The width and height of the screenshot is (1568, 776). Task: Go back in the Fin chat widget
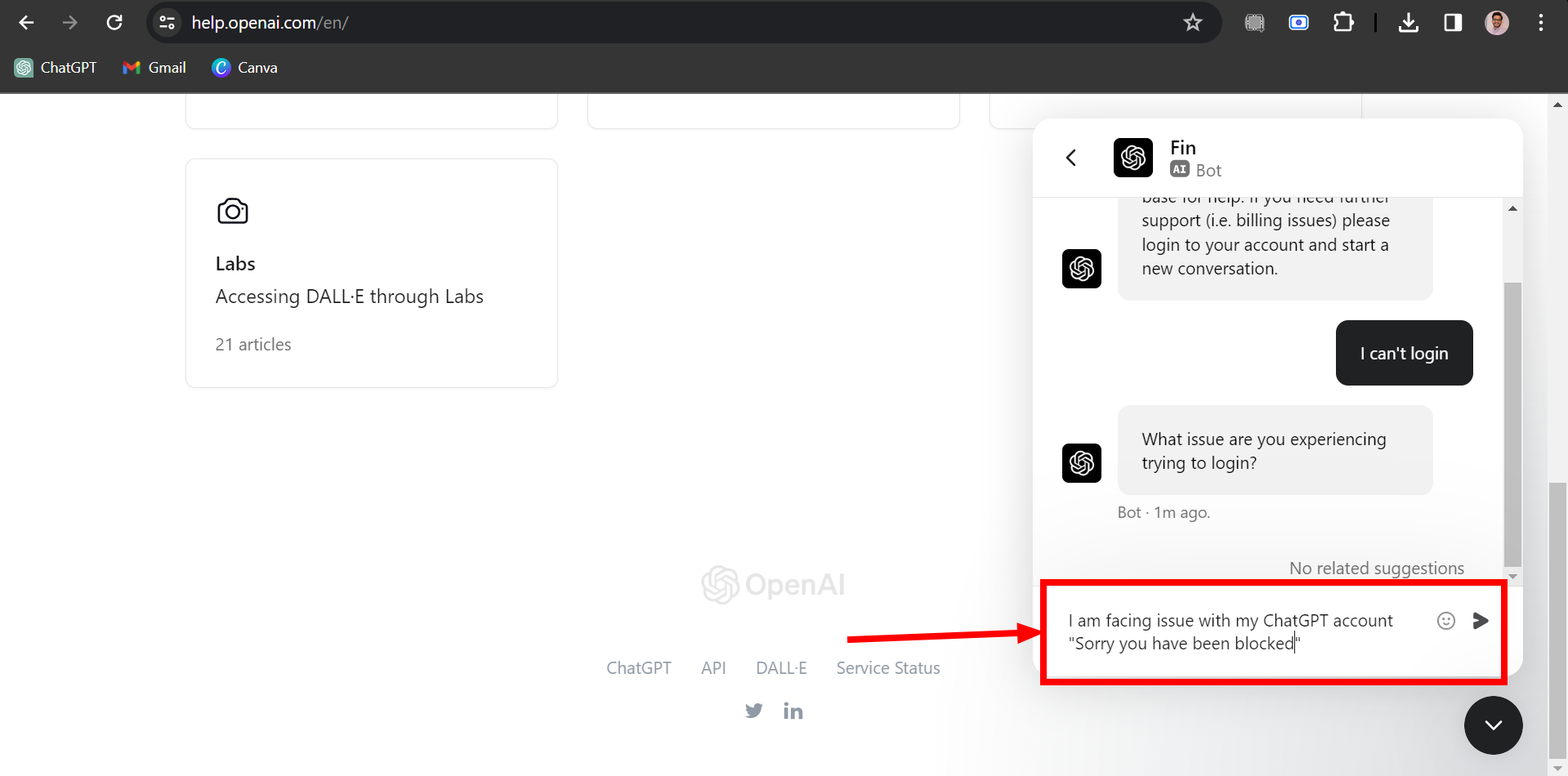[1071, 158]
